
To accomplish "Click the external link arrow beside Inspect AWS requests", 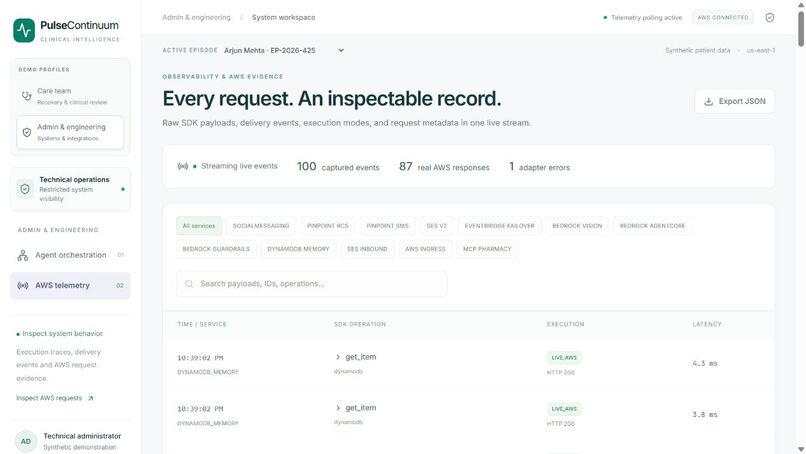I will (90, 398).
